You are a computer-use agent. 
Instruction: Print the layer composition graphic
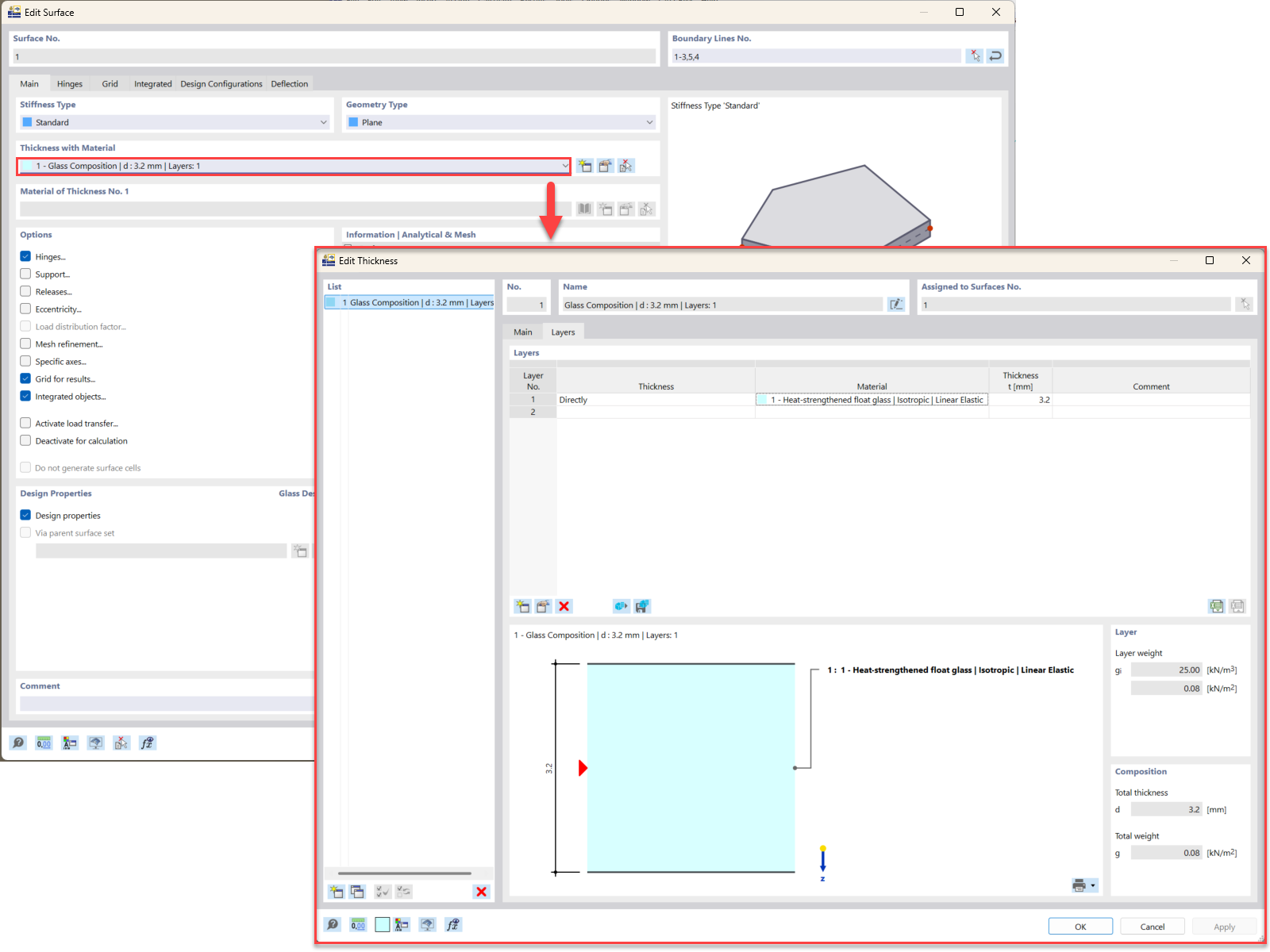point(1079,885)
